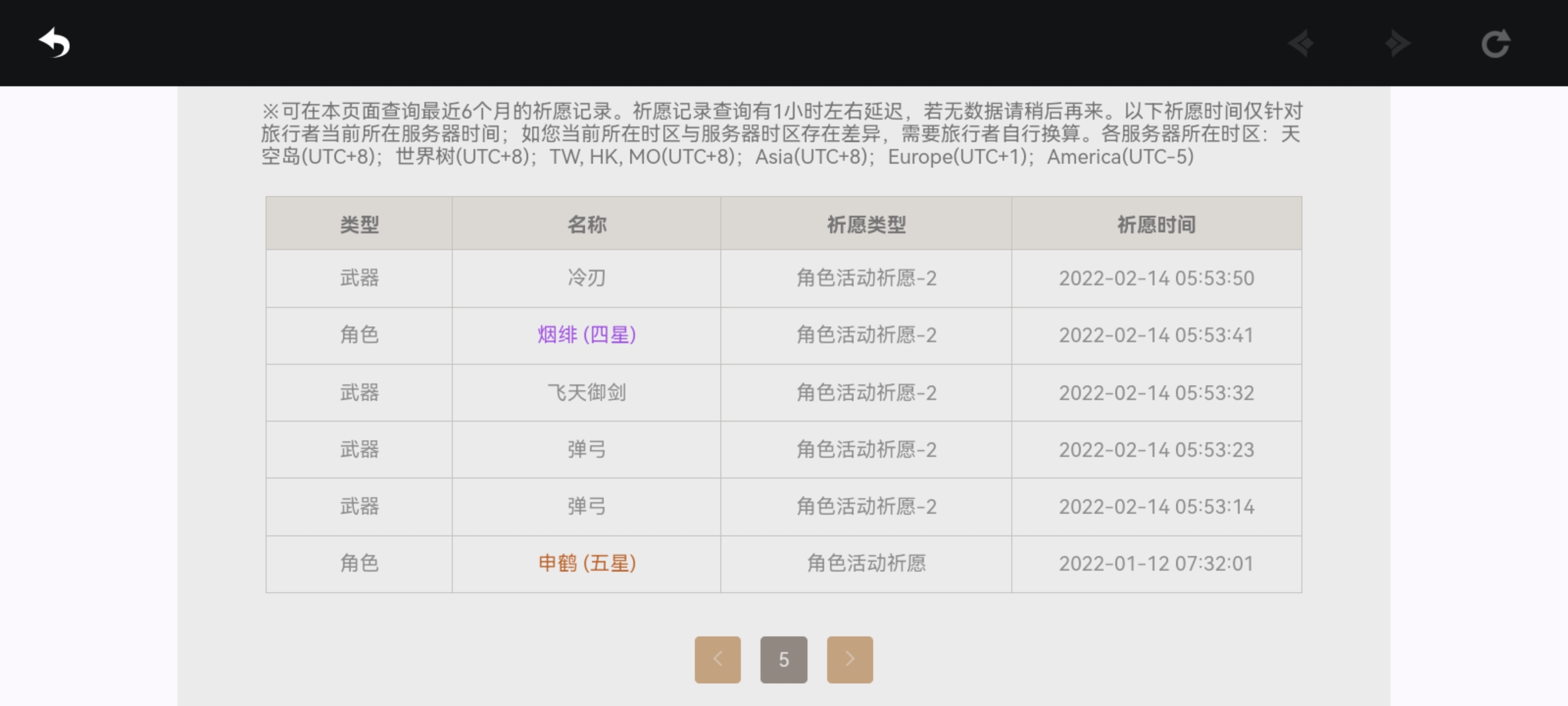Go to next wish history page

[850, 660]
